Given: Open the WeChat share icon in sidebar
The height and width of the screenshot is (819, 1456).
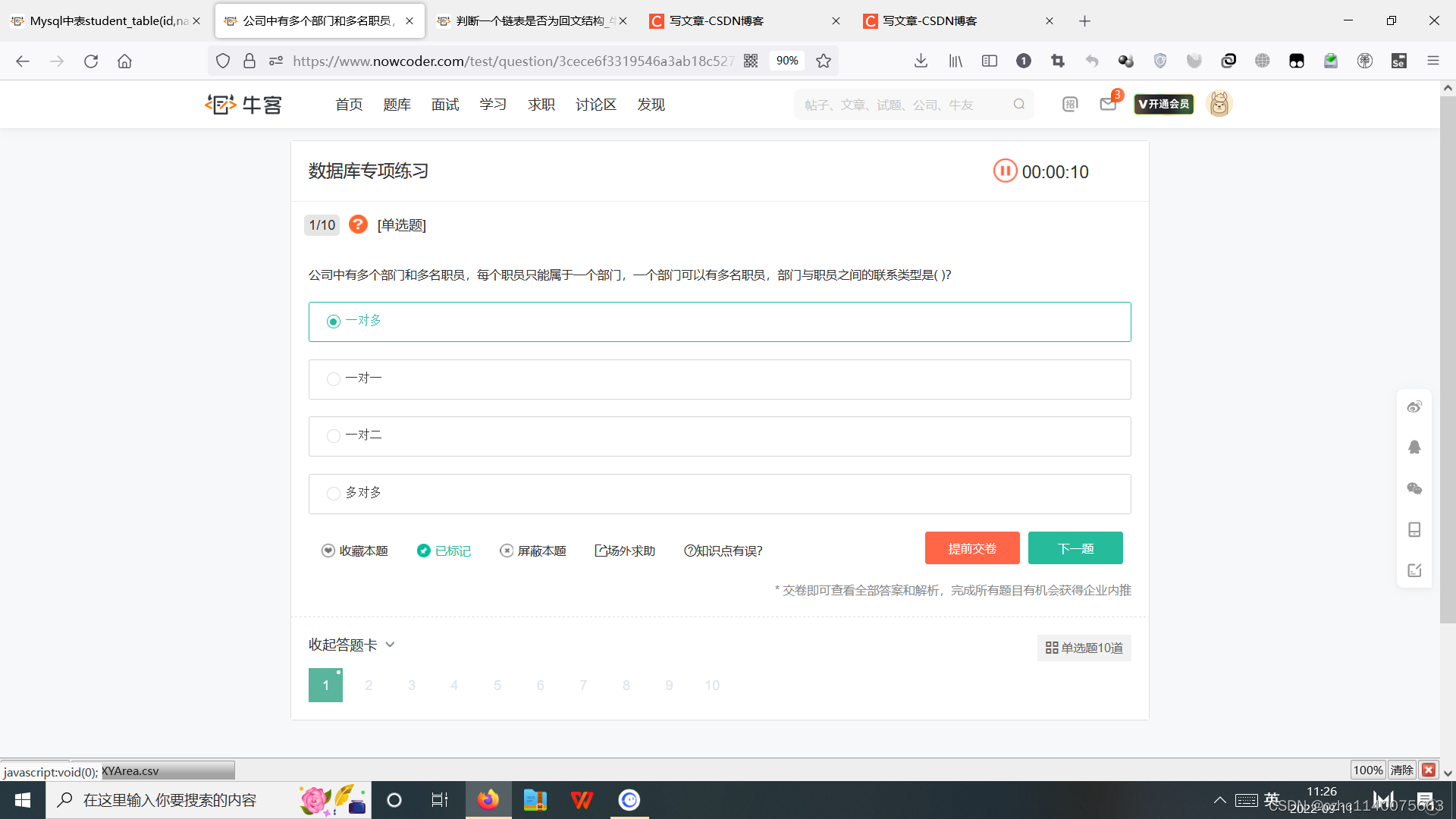Looking at the screenshot, I should (x=1414, y=488).
